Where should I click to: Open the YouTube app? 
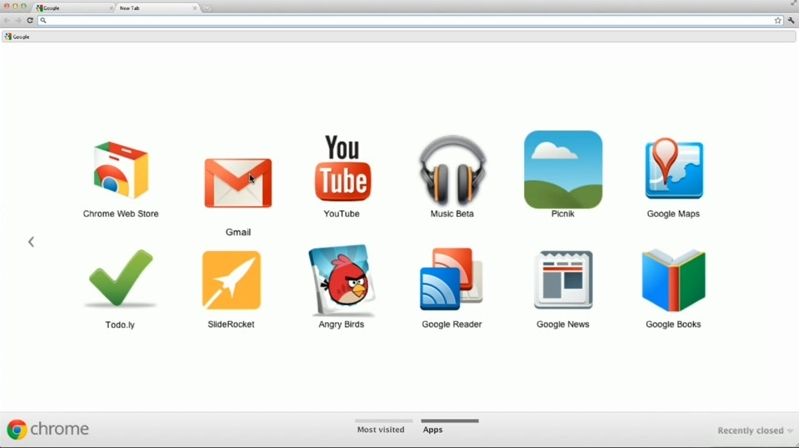pyautogui.click(x=342, y=168)
